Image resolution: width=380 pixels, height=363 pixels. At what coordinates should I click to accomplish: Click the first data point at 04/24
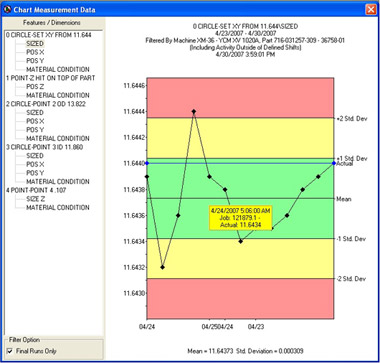pyautogui.click(x=147, y=176)
